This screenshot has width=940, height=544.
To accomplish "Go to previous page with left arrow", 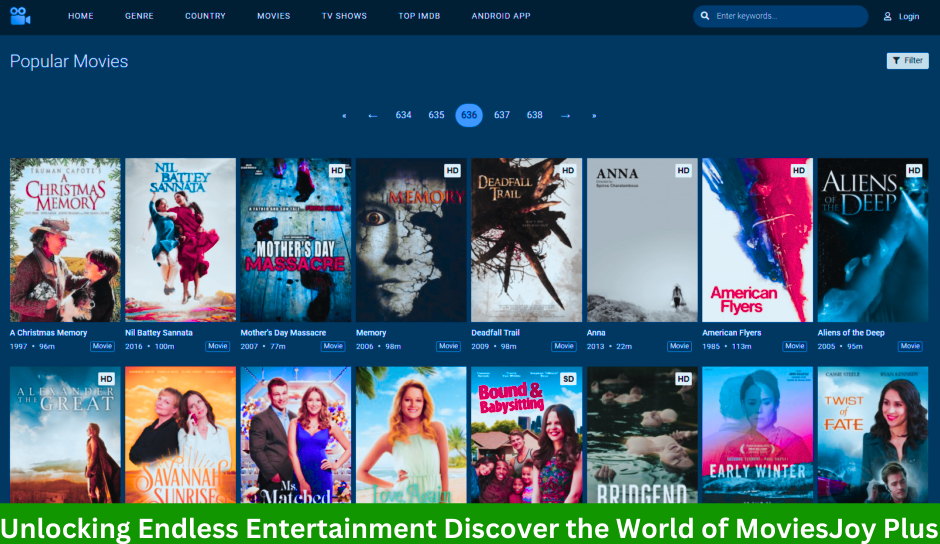I will 372,116.
